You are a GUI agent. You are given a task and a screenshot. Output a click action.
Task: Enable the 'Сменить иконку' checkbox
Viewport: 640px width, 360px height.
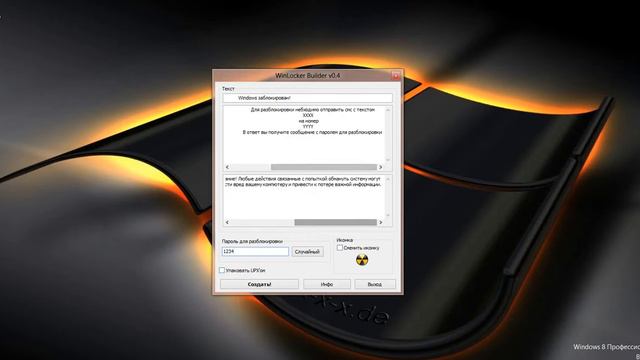[340, 248]
